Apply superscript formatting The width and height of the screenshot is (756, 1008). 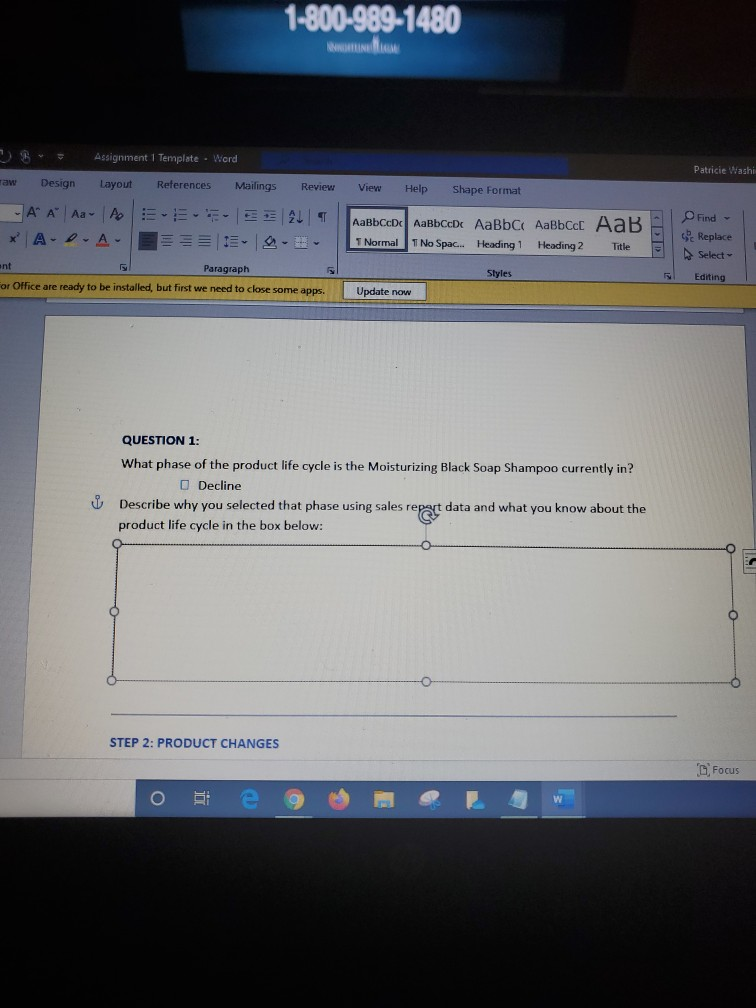14,237
